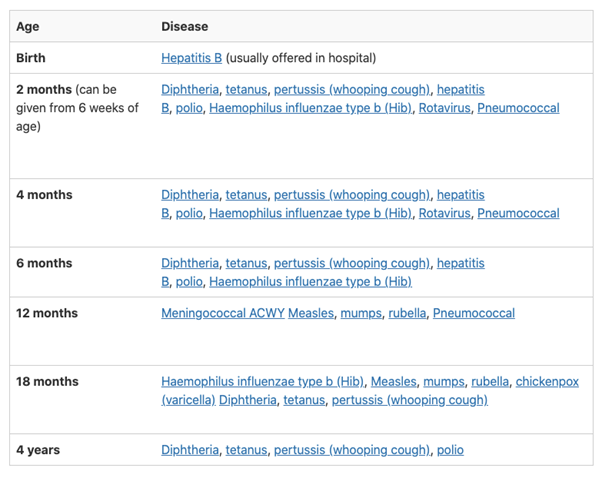The width and height of the screenshot is (602, 478).
Task: Click Rotavirus link in the 4 months row
Action: pos(443,213)
